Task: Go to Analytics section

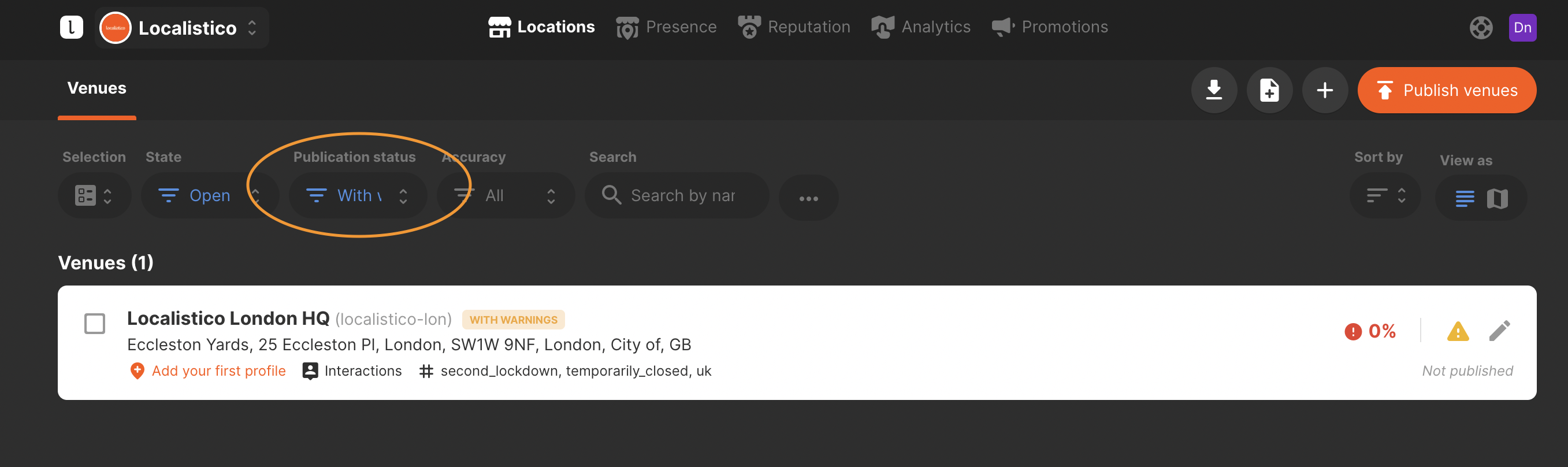Action: (920, 27)
